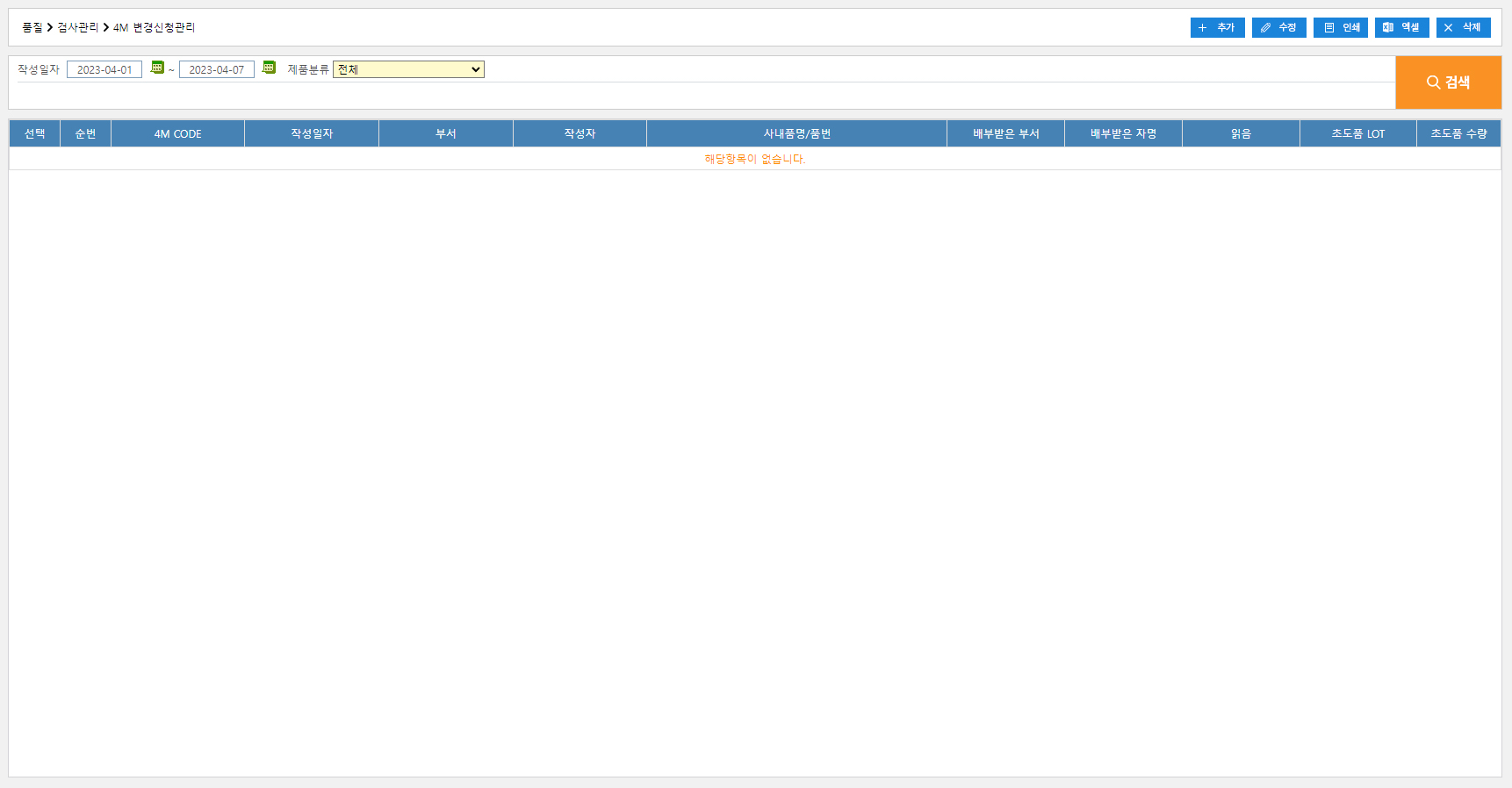
Task: Click the 작성일자 table column header
Action: coord(312,133)
